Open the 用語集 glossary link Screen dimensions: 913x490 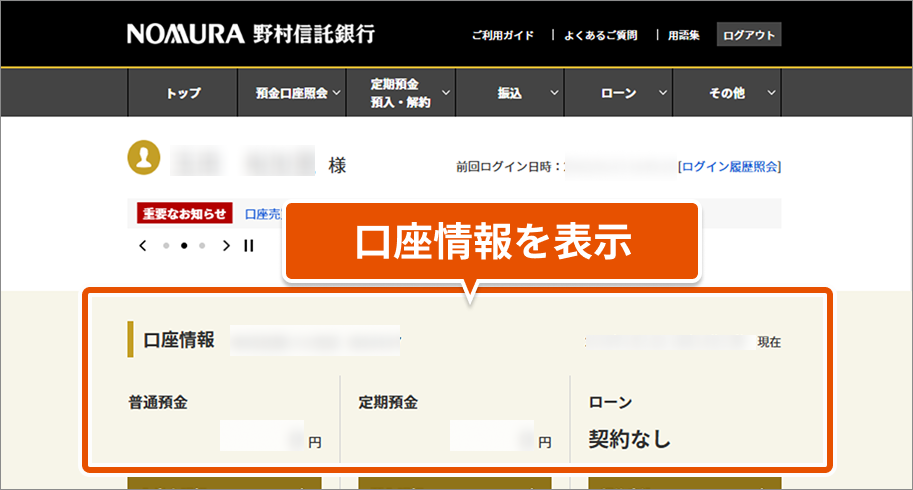[x=684, y=35]
